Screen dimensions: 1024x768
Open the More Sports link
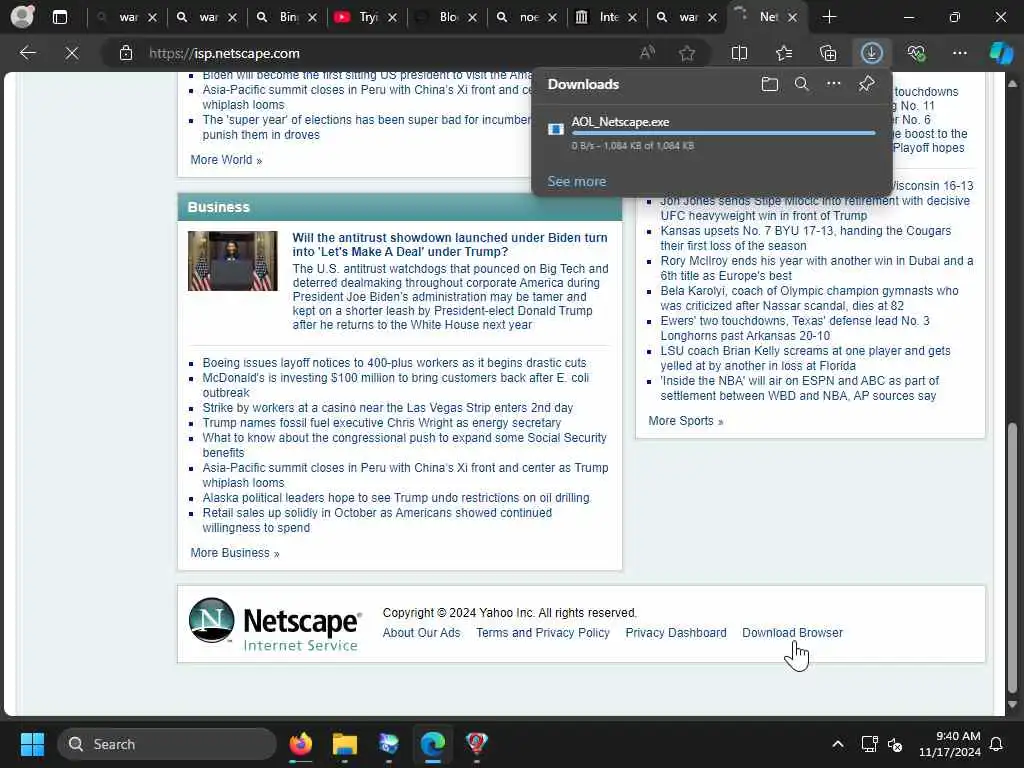686,421
